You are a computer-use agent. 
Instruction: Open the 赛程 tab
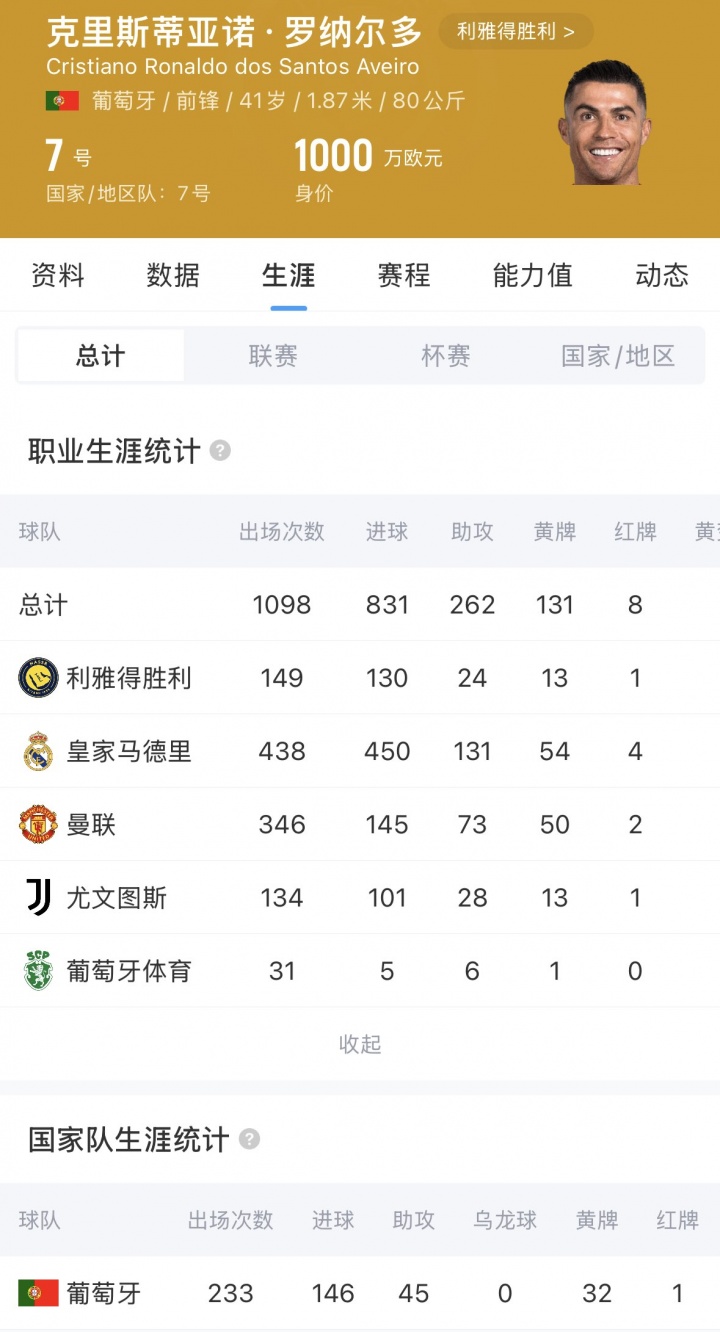pyautogui.click(x=404, y=275)
